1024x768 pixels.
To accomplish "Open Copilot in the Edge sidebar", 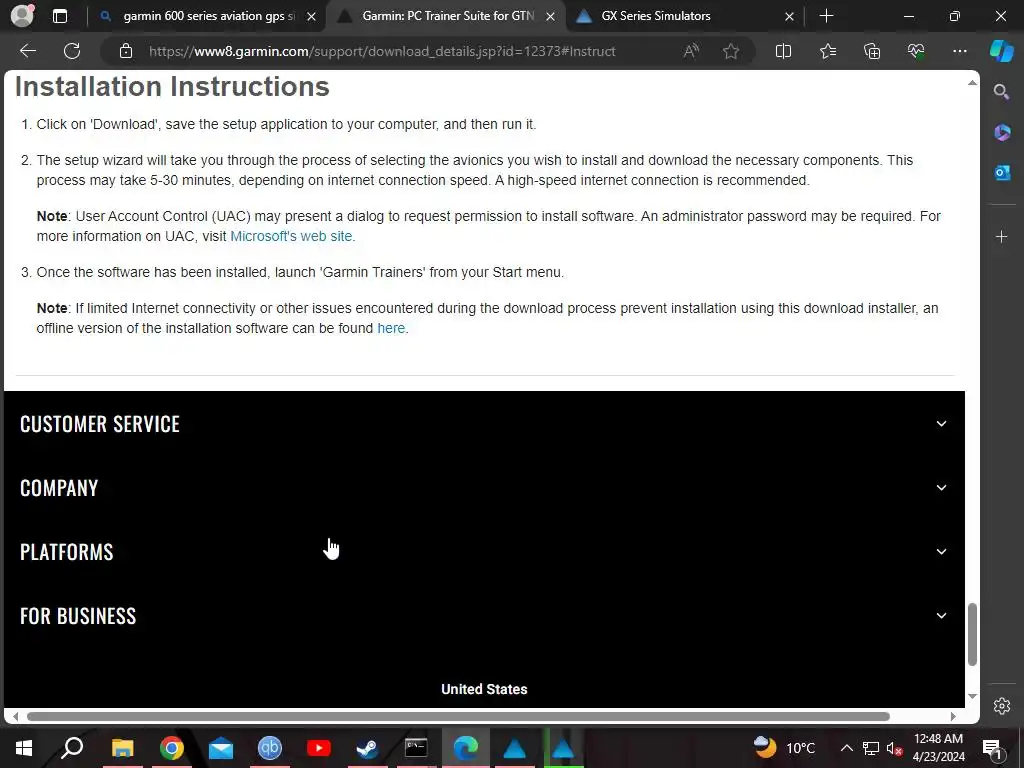I will (x=1002, y=51).
